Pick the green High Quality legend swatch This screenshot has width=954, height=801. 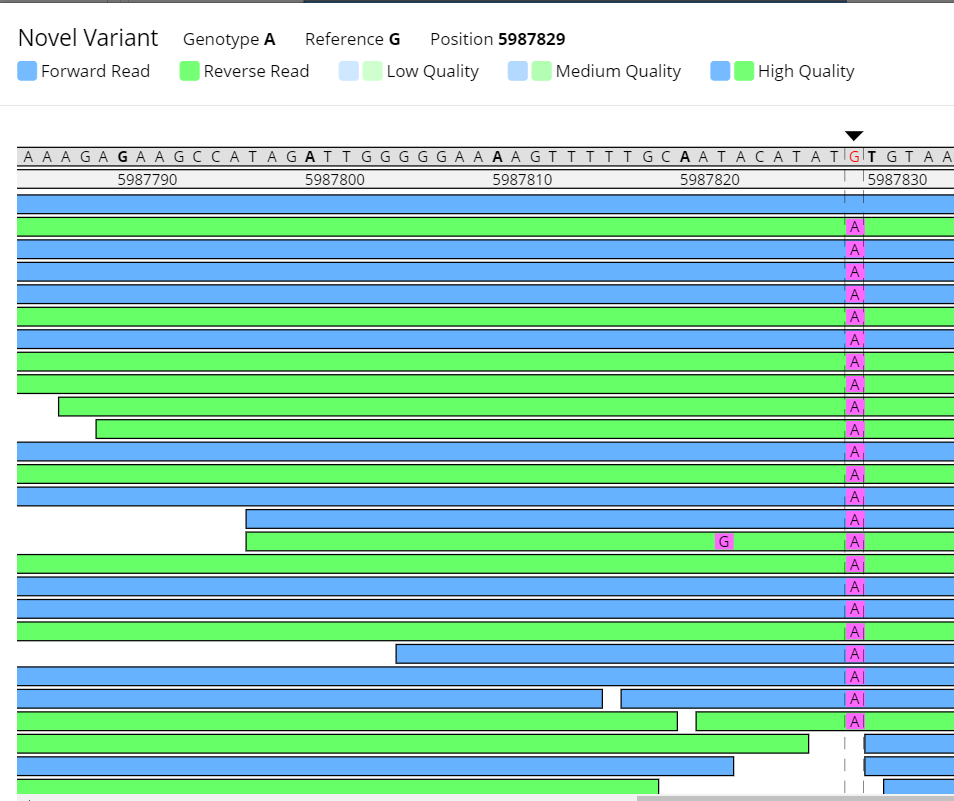coord(744,71)
